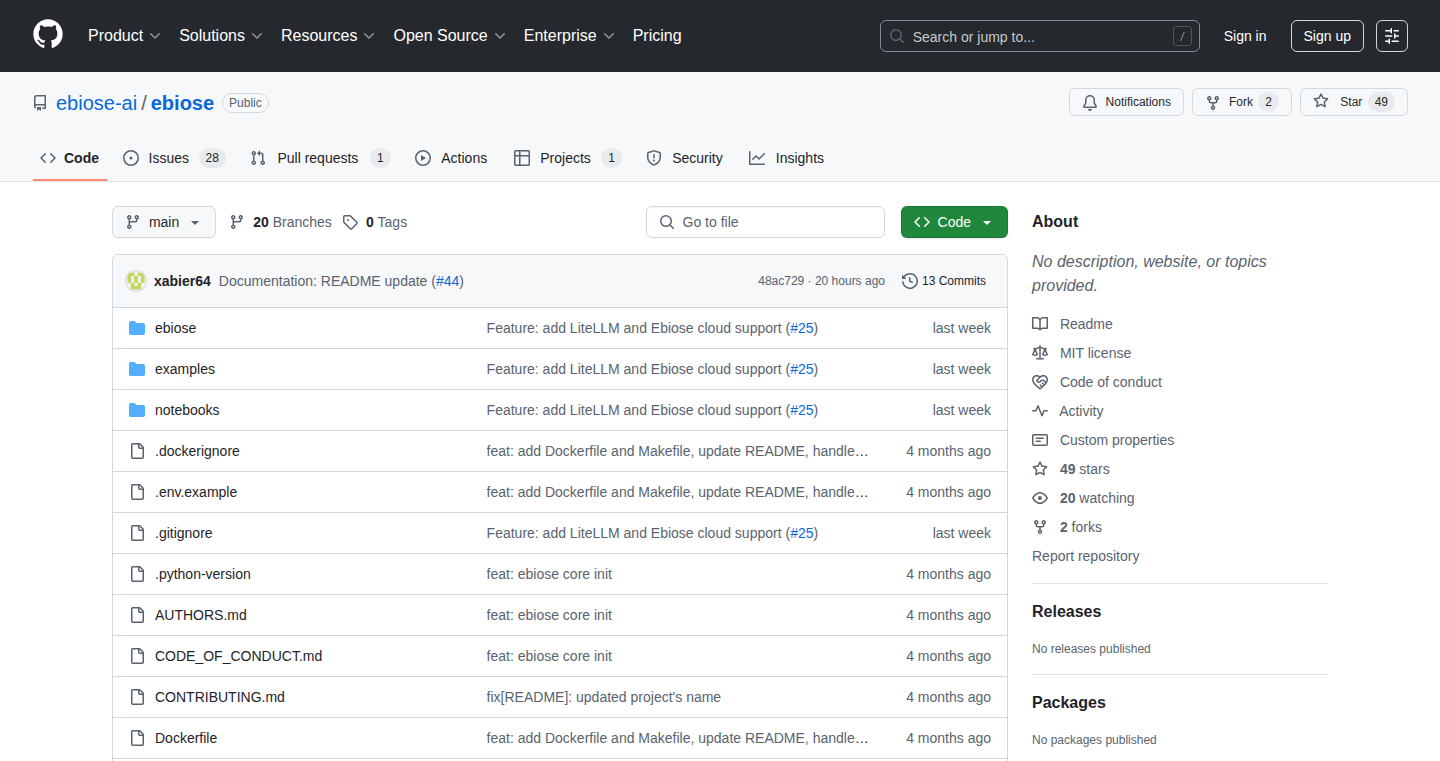Image resolution: width=1440 pixels, height=761 pixels.
Task: Open commit message 'fix[README]: updated project's name'
Action: (604, 697)
